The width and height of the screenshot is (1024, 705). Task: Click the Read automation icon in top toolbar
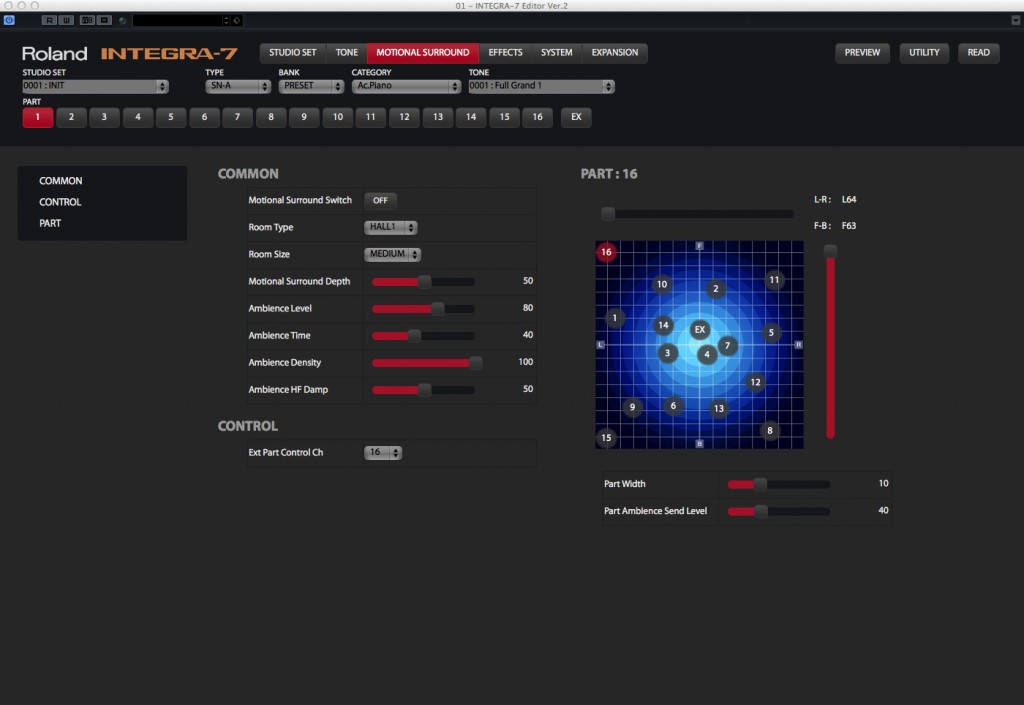click(x=47, y=18)
